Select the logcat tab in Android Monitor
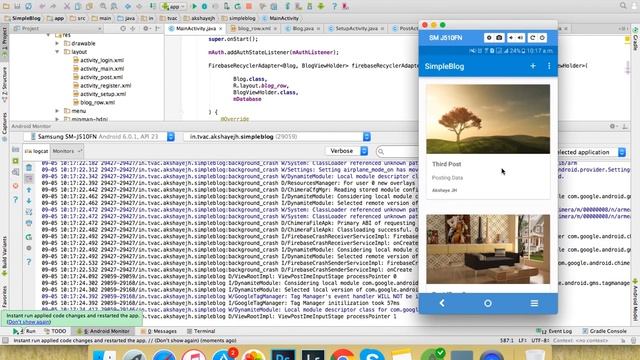Viewport: 640px width, 360px height. (36, 151)
